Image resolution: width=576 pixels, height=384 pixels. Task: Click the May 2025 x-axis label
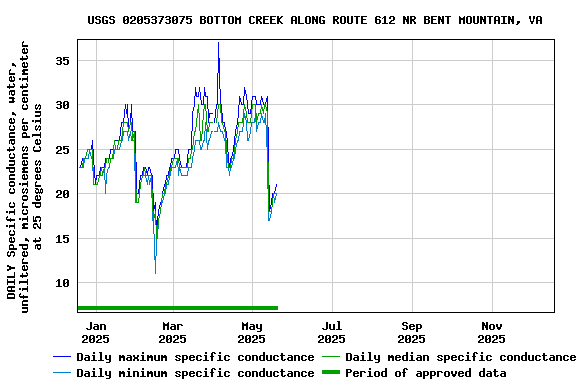(252, 333)
